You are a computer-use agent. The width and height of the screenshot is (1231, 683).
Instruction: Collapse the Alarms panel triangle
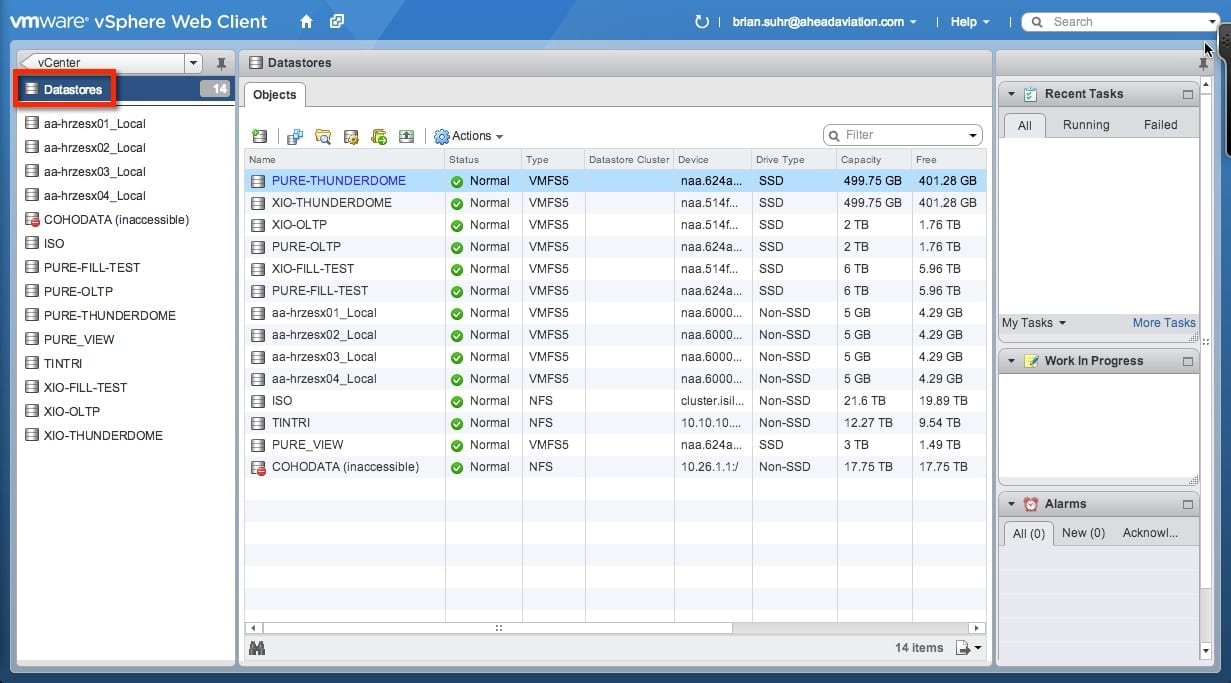click(1011, 504)
